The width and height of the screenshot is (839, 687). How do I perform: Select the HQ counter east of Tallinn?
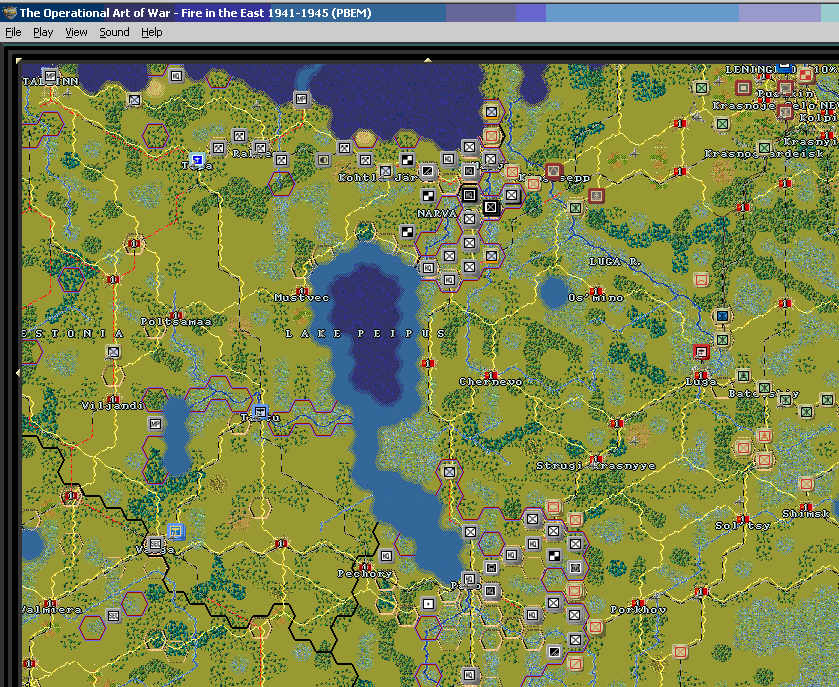176,75
